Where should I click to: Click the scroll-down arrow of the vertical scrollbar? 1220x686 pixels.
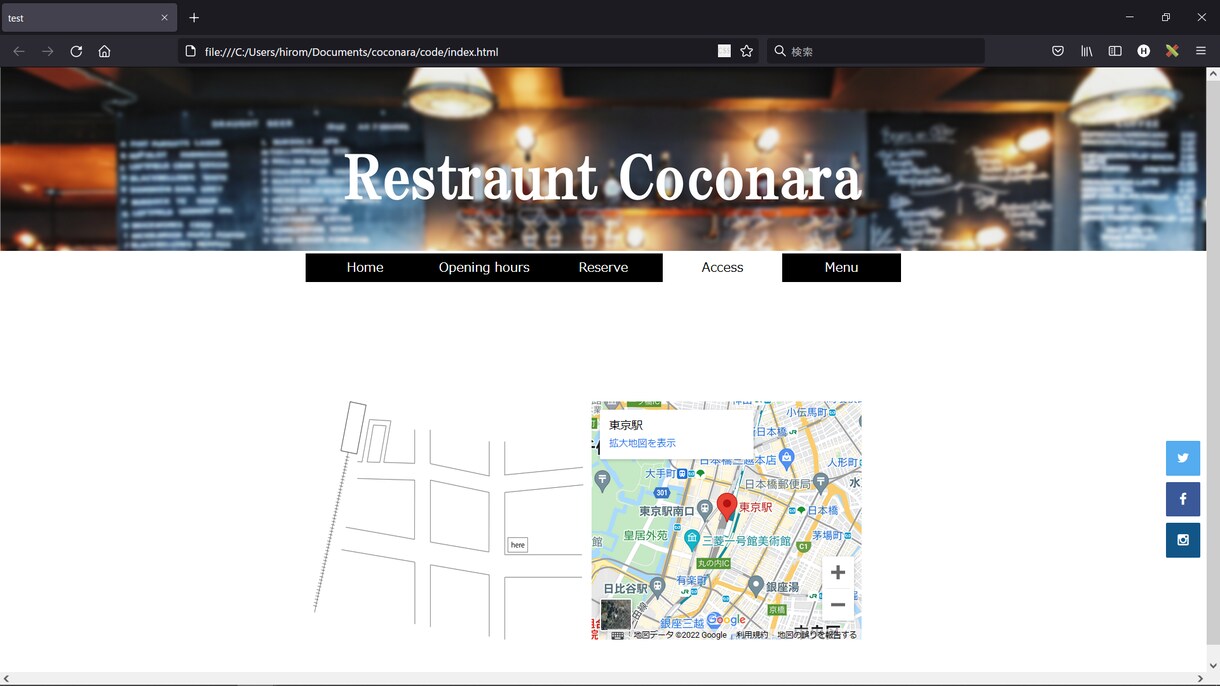tap(1213, 665)
